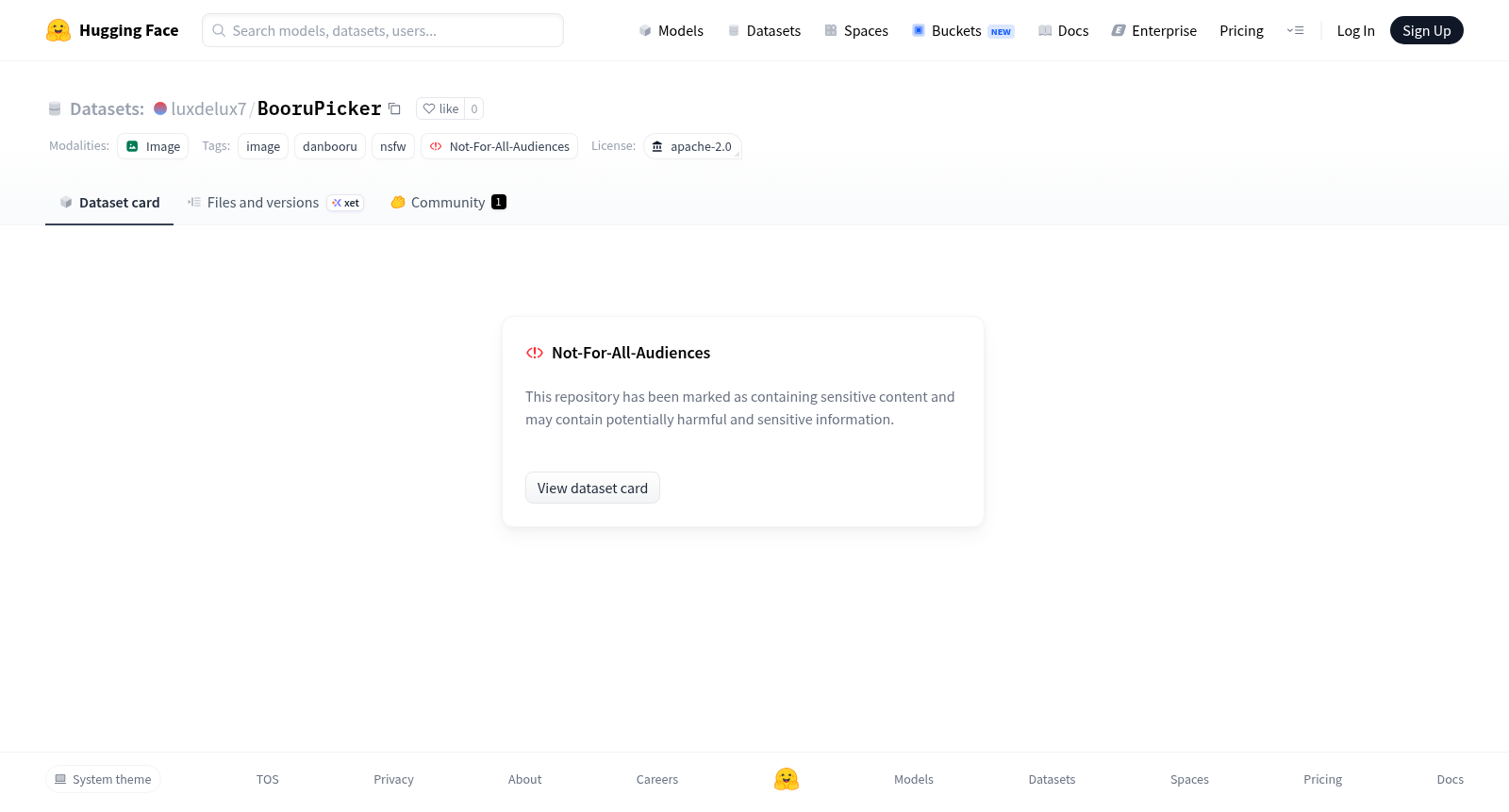1509x812 pixels.
Task: Open the About footer link
Action: click(x=524, y=779)
